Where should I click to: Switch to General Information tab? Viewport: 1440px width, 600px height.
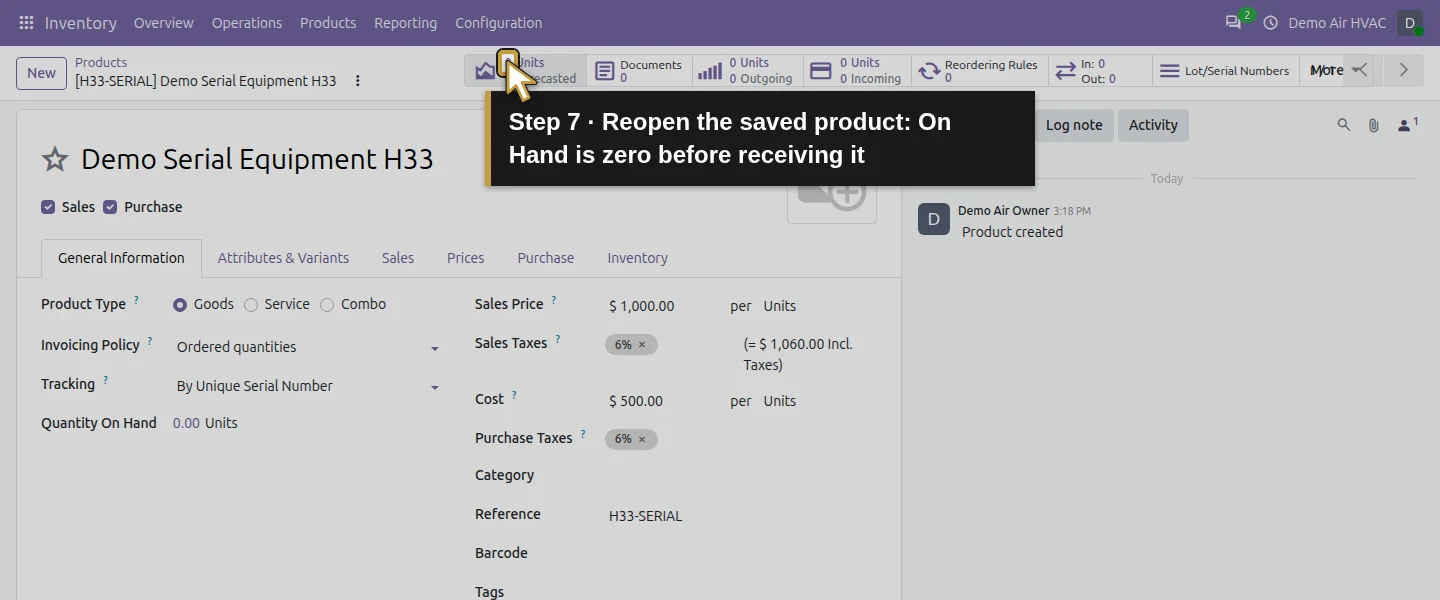tap(121, 258)
